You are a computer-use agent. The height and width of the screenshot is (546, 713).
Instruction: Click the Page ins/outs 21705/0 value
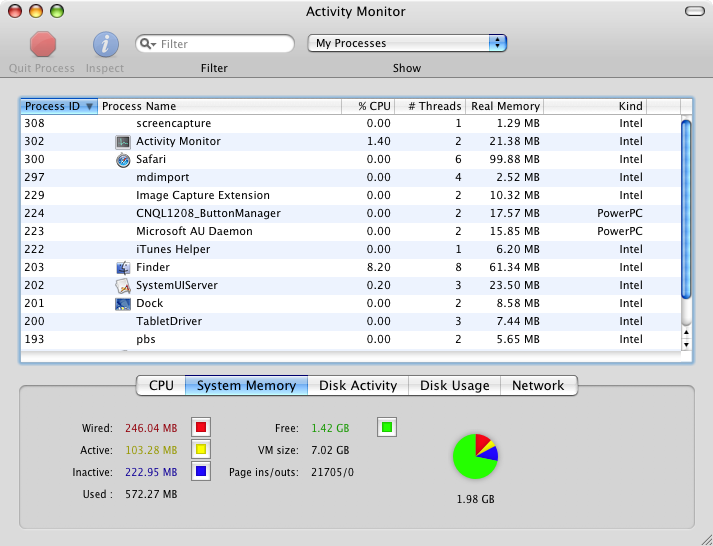332,472
